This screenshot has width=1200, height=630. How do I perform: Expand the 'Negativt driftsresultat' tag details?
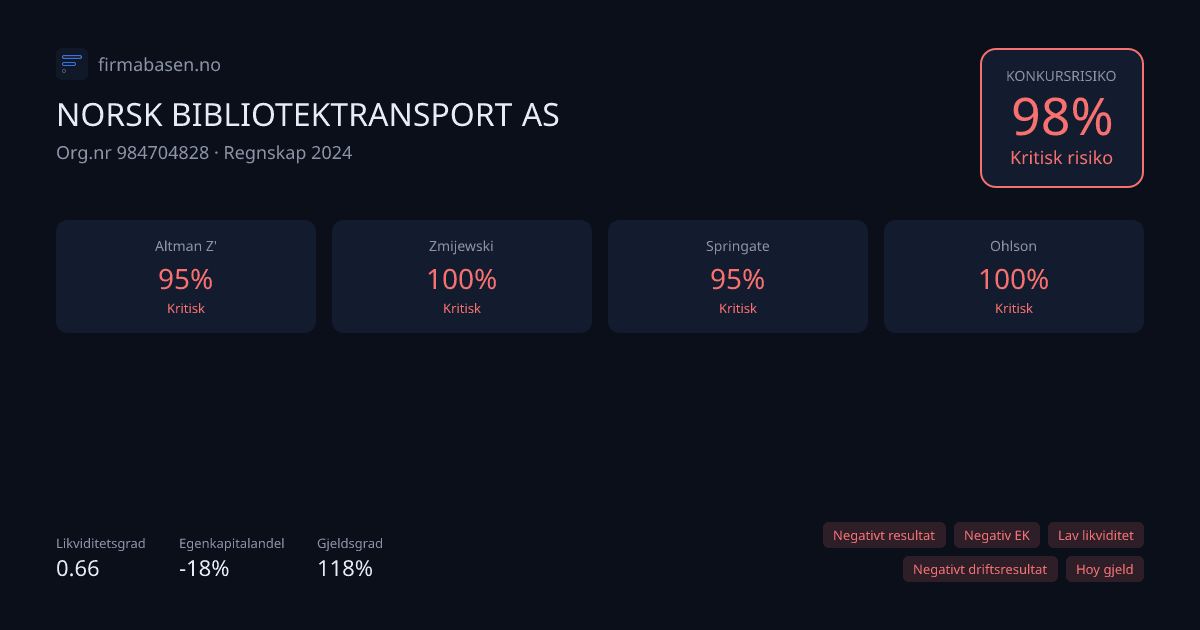980,569
